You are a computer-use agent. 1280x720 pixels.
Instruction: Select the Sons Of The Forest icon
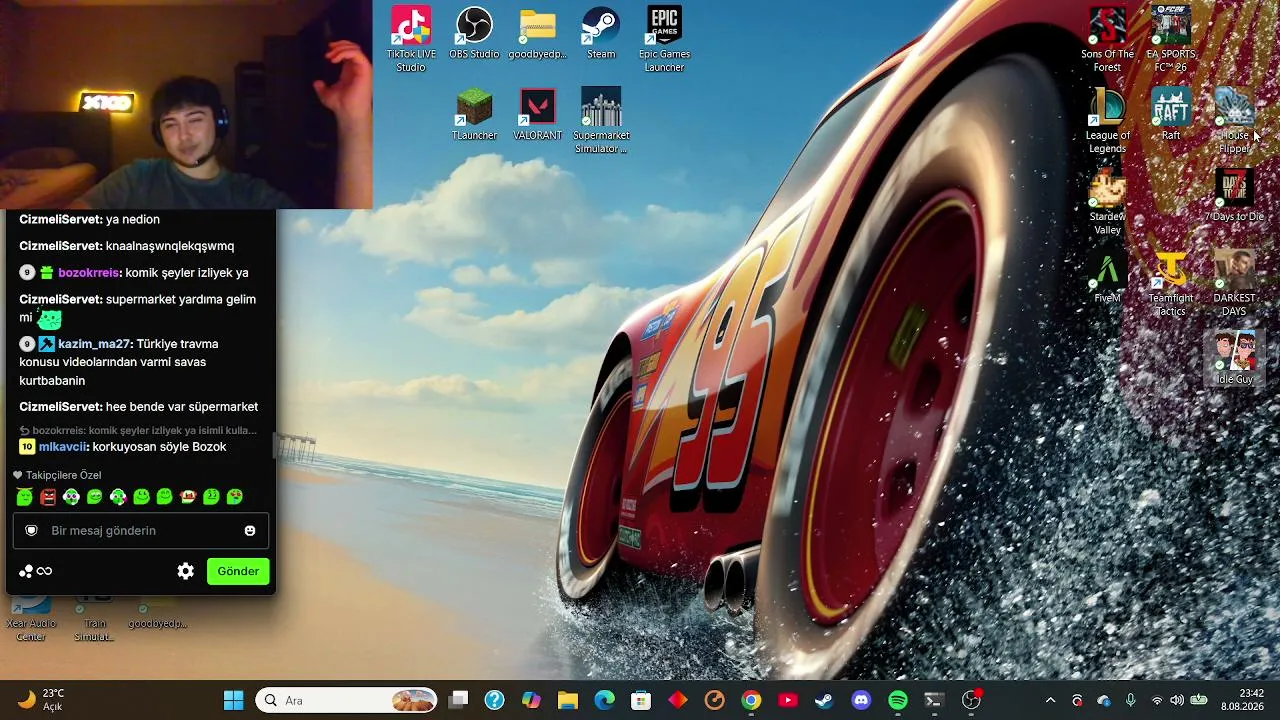[x=1107, y=40]
